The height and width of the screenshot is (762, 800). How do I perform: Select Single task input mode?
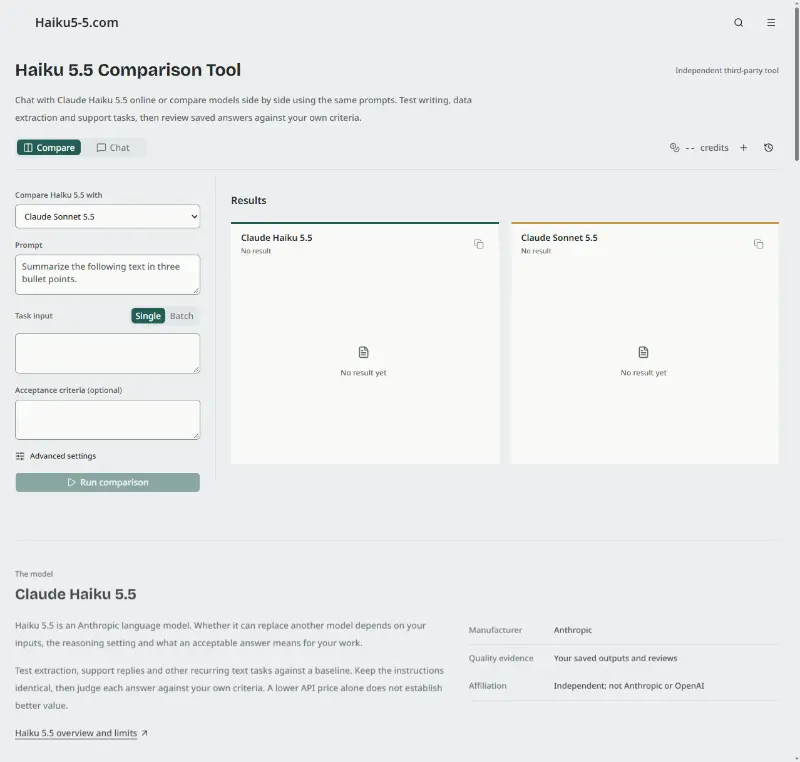[x=148, y=316]
